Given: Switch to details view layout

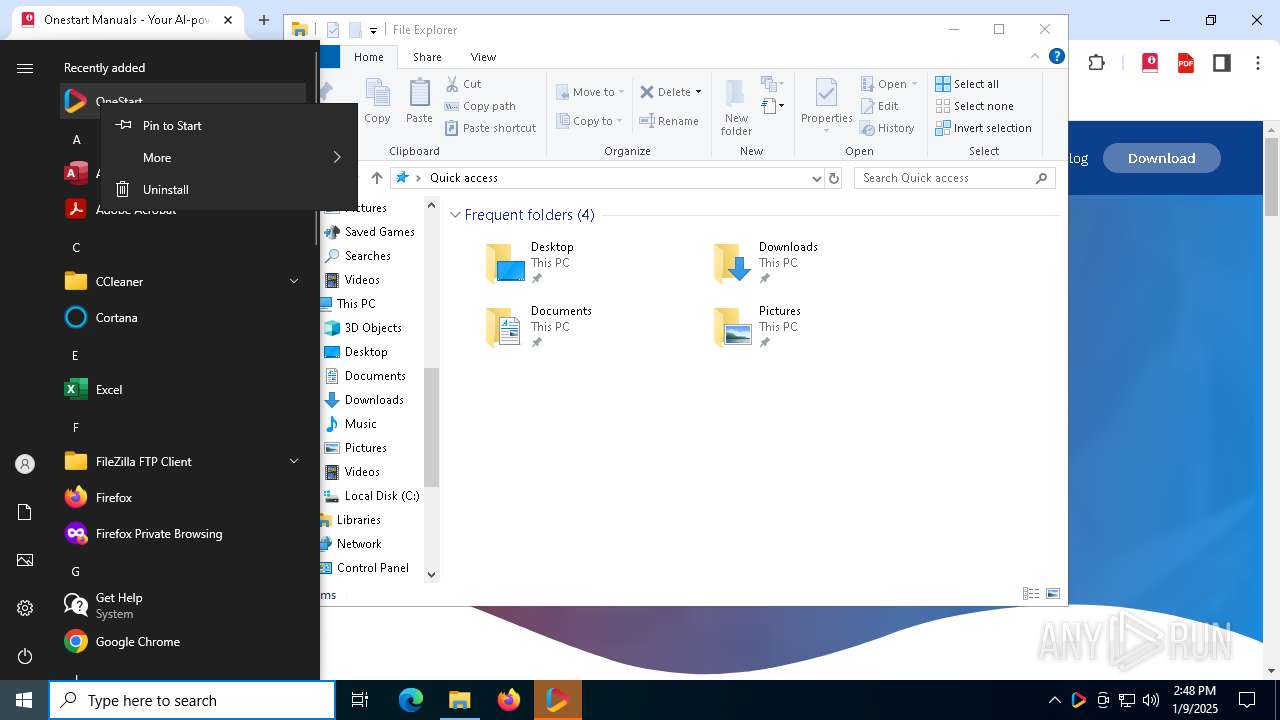Looking at the screenshot, I should click(1031, 594).
